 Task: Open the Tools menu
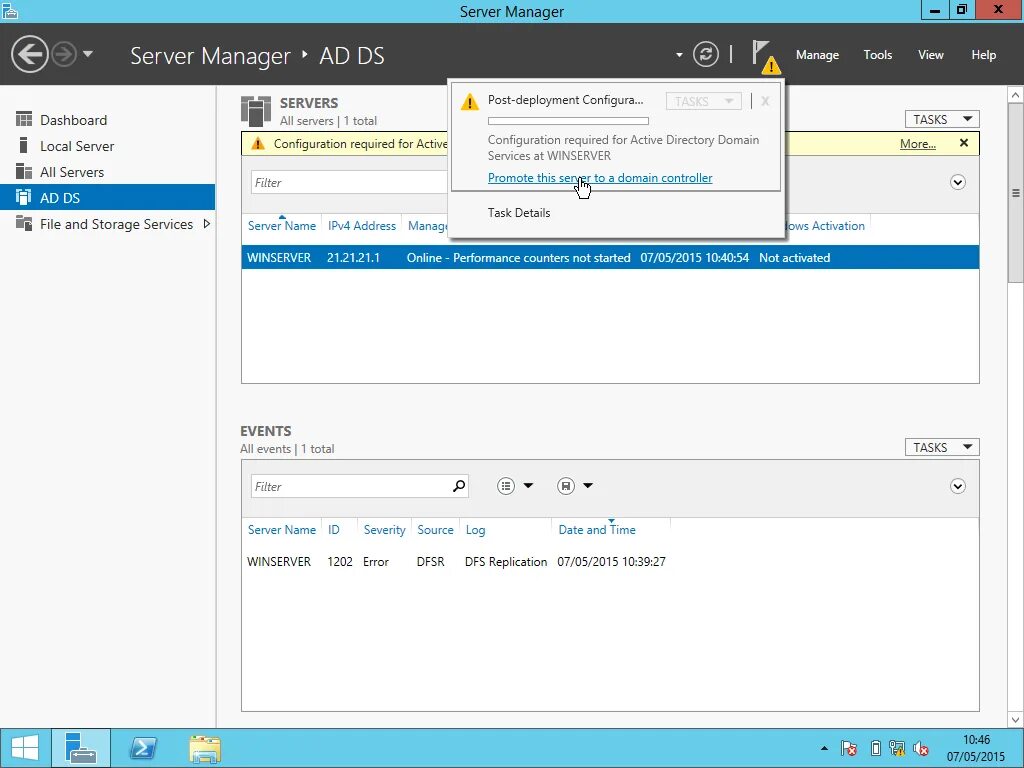click(x=877, y=55)
